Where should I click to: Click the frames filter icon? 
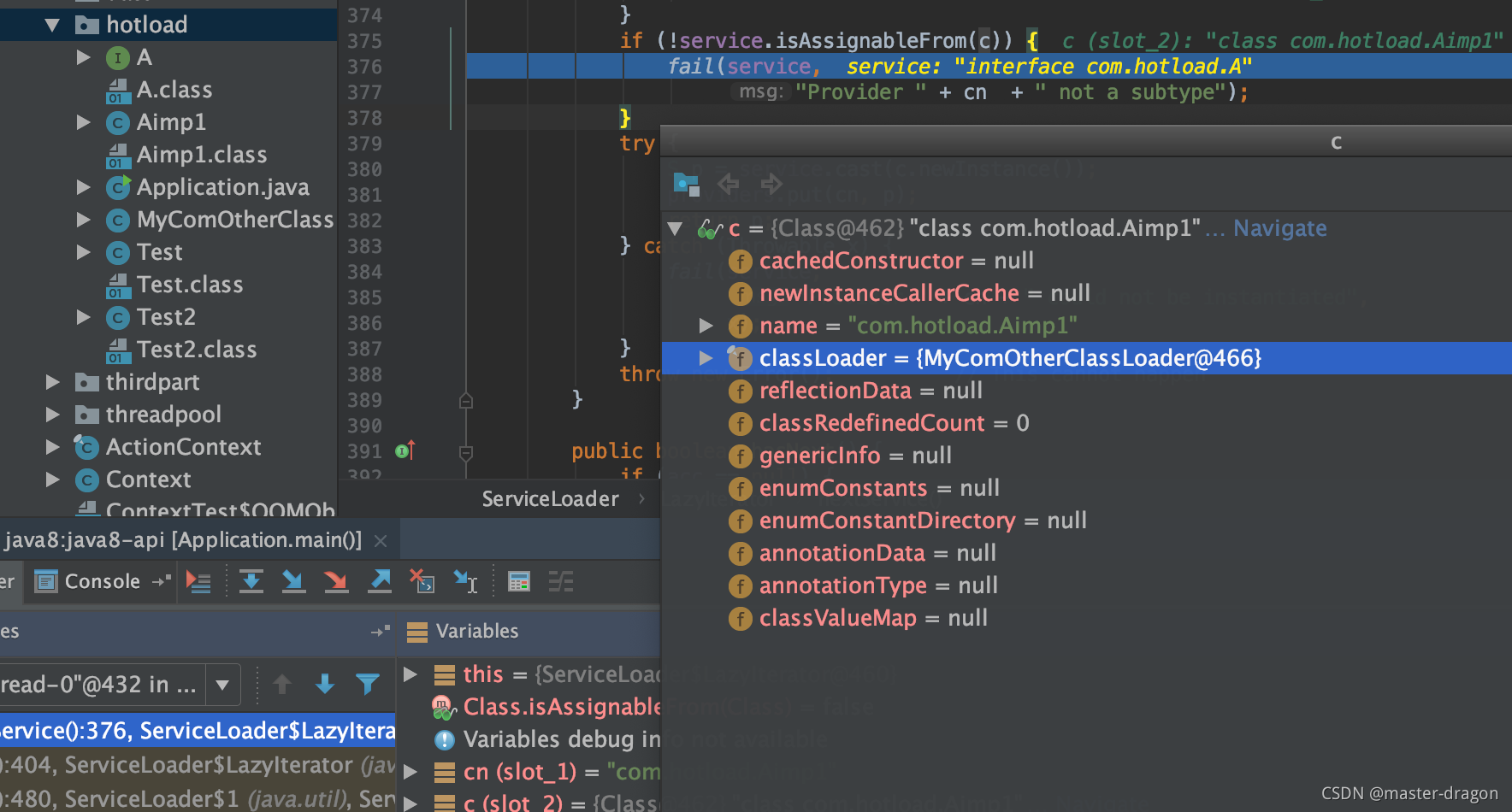pyautogui.click(x=368, y=684)
